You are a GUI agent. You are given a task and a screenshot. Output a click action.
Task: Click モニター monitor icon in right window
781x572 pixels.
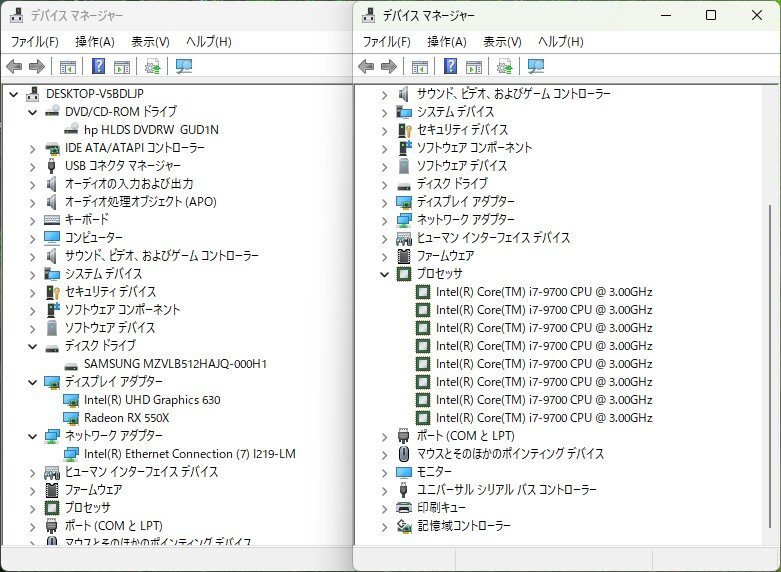404,472
